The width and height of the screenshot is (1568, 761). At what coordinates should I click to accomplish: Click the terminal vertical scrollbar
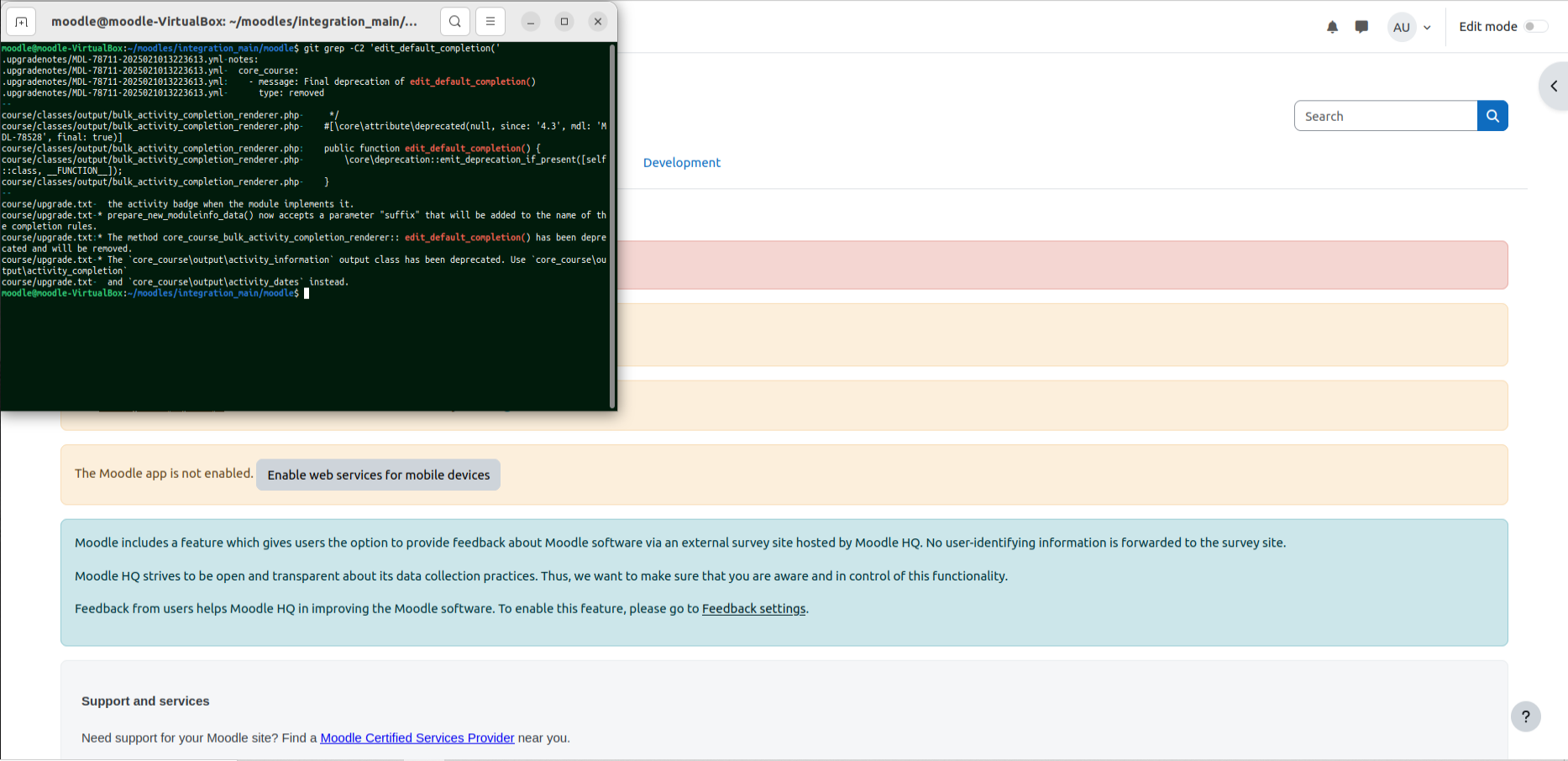(x=612, y=225)
